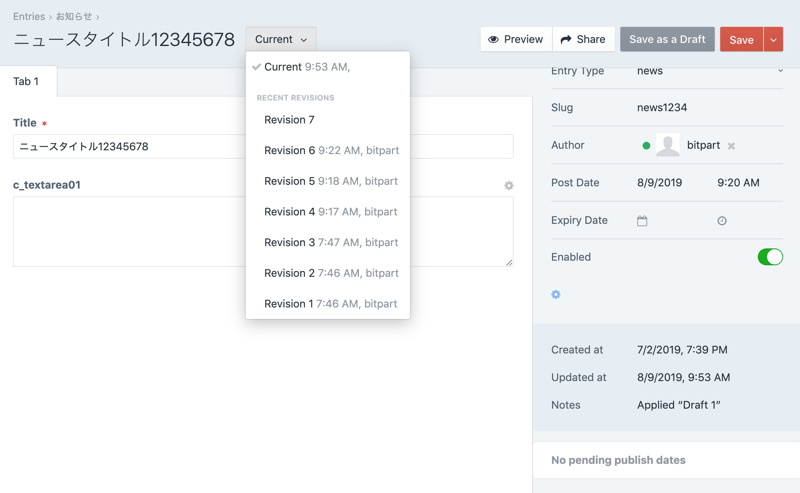Toggle the Enabled switch off
The height and width of the screenshot is (493, 800).
point(769,257)
